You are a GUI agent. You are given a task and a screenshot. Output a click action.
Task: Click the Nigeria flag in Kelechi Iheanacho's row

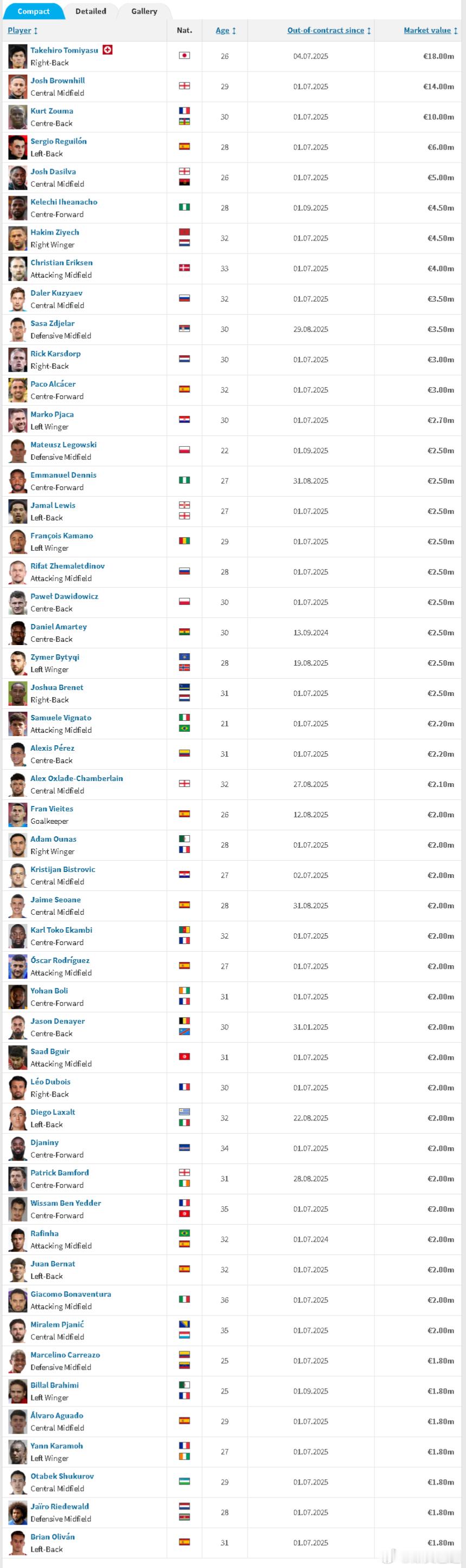click(185, 207)
